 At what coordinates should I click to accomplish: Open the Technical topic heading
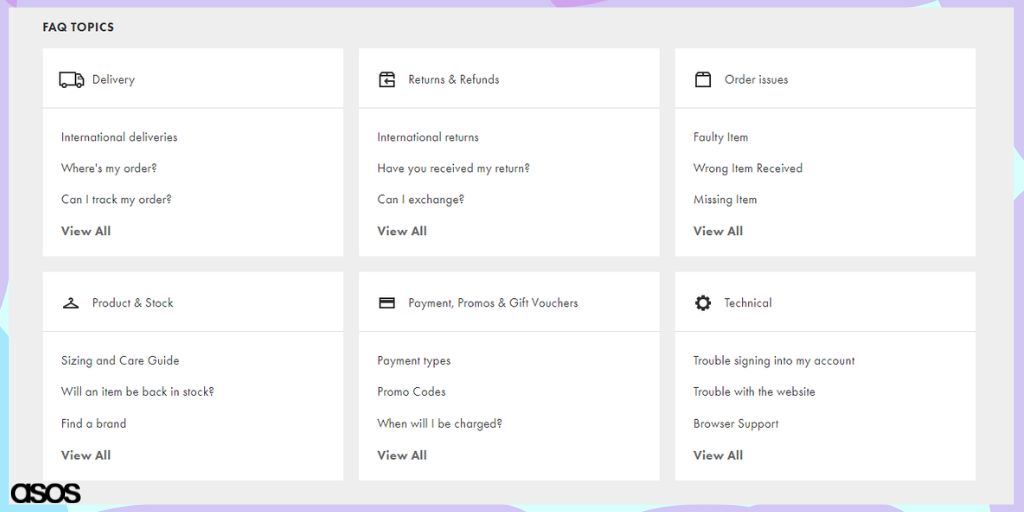coord(748,303)
